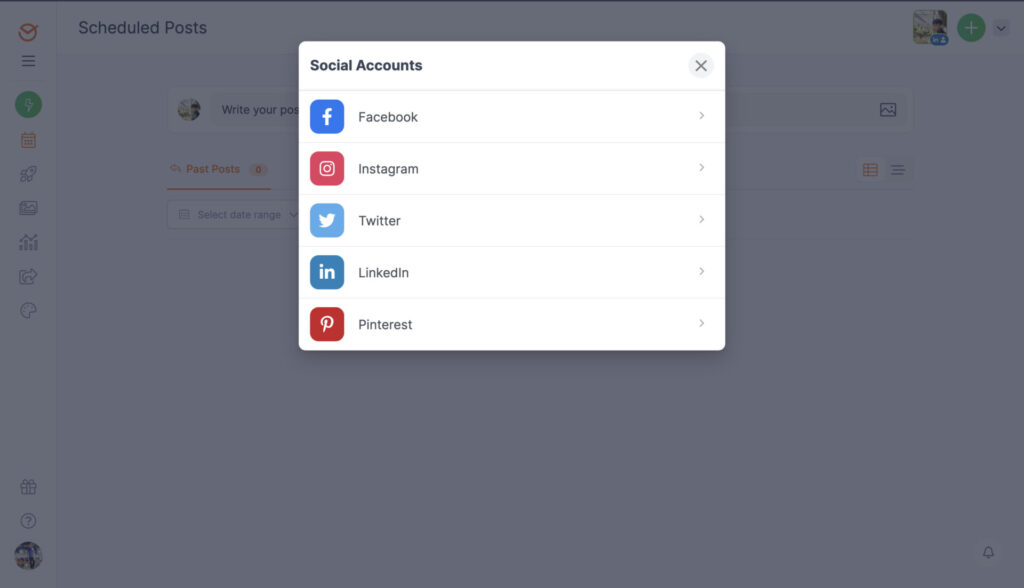
Task: Switch to the list view toggle
Action: pos(897,170)
